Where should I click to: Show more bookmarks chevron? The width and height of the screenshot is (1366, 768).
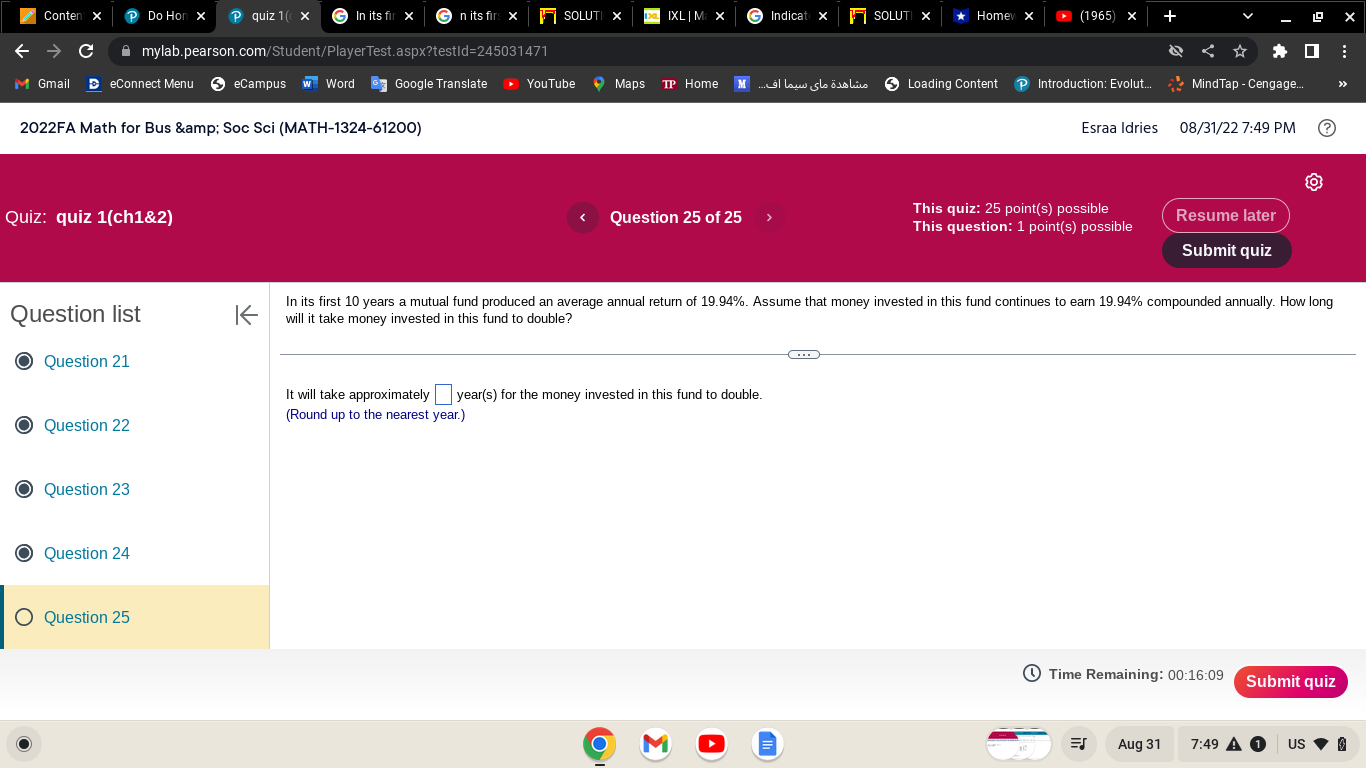[x=1343, y=84]
